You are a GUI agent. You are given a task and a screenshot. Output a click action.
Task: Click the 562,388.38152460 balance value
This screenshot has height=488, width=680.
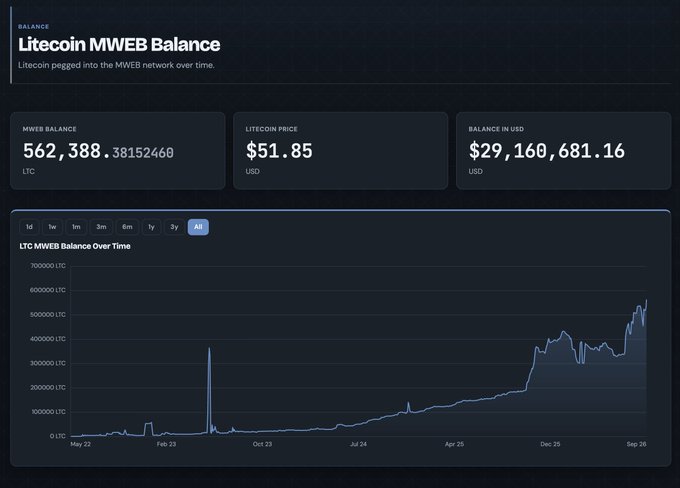tap(98, 151)
